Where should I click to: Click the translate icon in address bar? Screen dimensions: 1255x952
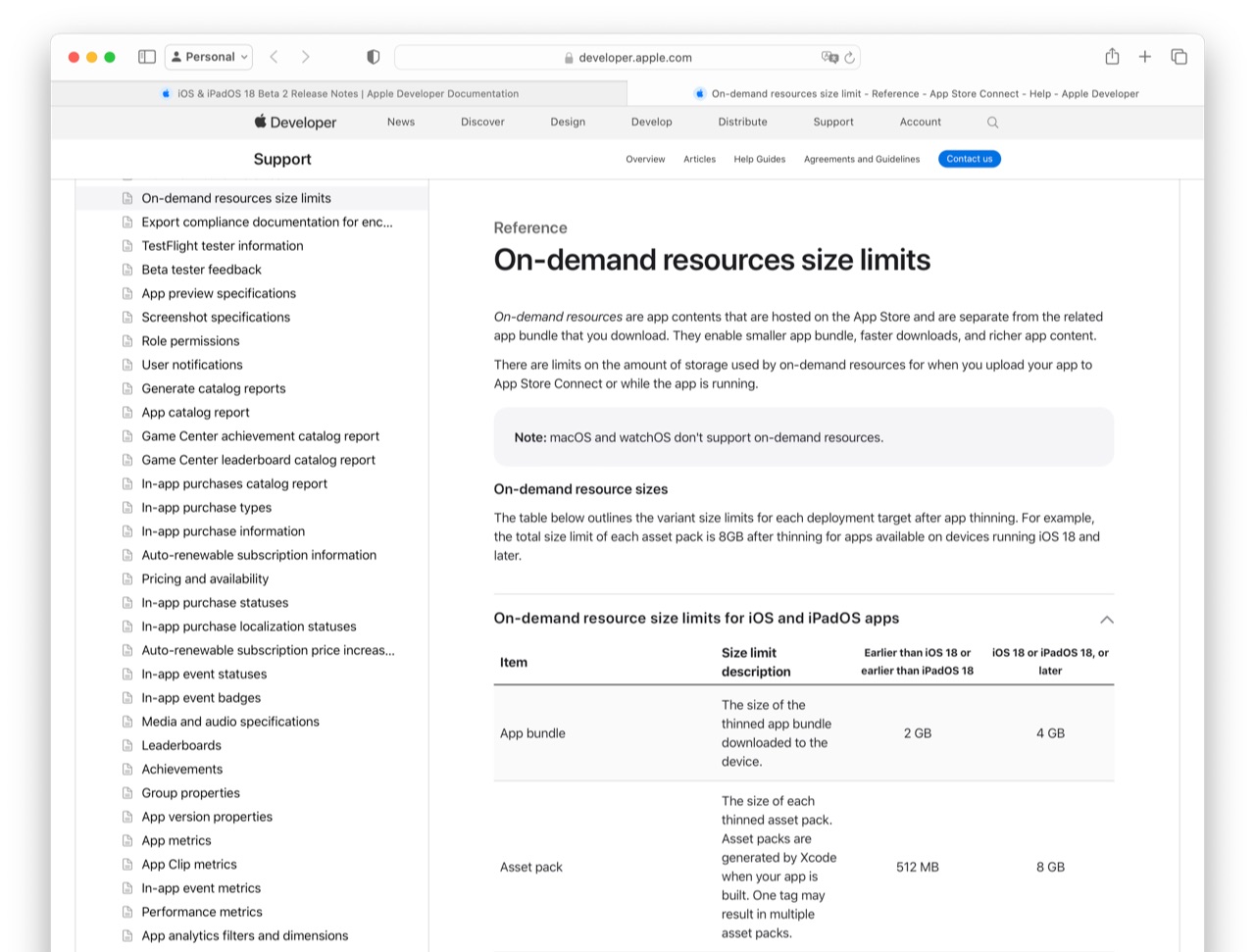point(829,57)
